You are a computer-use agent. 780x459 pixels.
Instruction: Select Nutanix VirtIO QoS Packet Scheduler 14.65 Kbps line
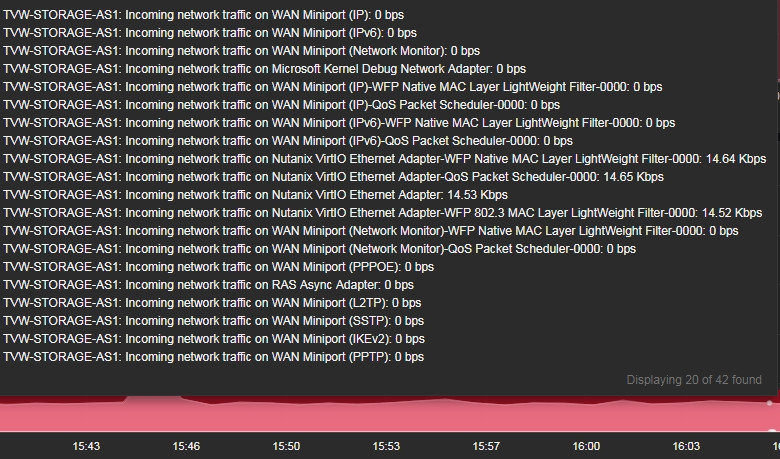point(333,177)
